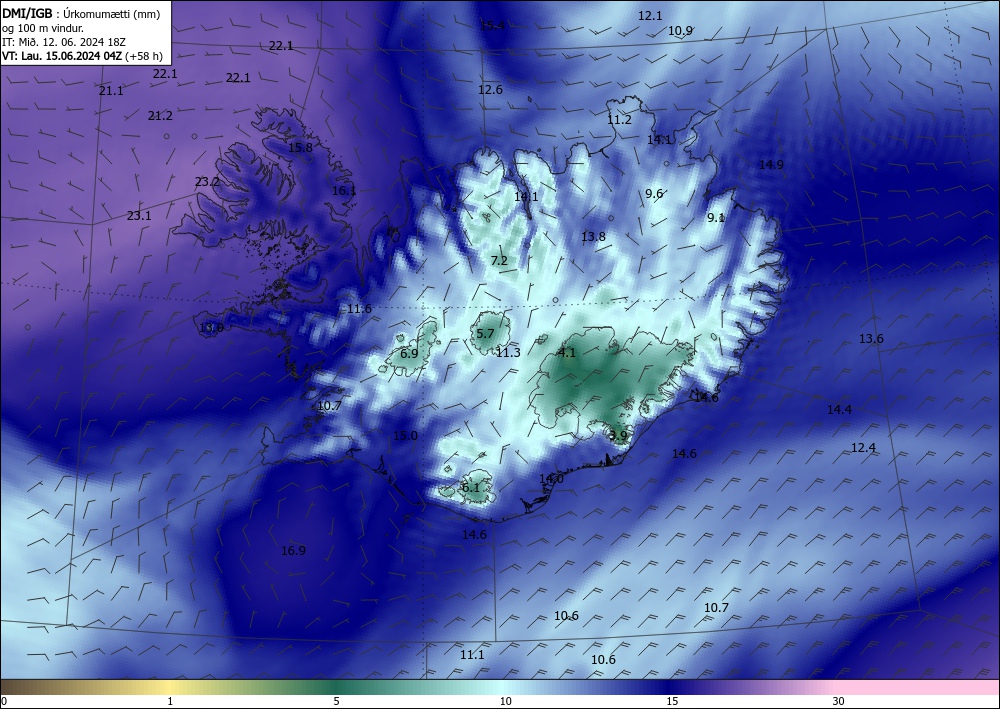
Task: Click the '13.6' value east of Iceland
Action: point(871,339)
